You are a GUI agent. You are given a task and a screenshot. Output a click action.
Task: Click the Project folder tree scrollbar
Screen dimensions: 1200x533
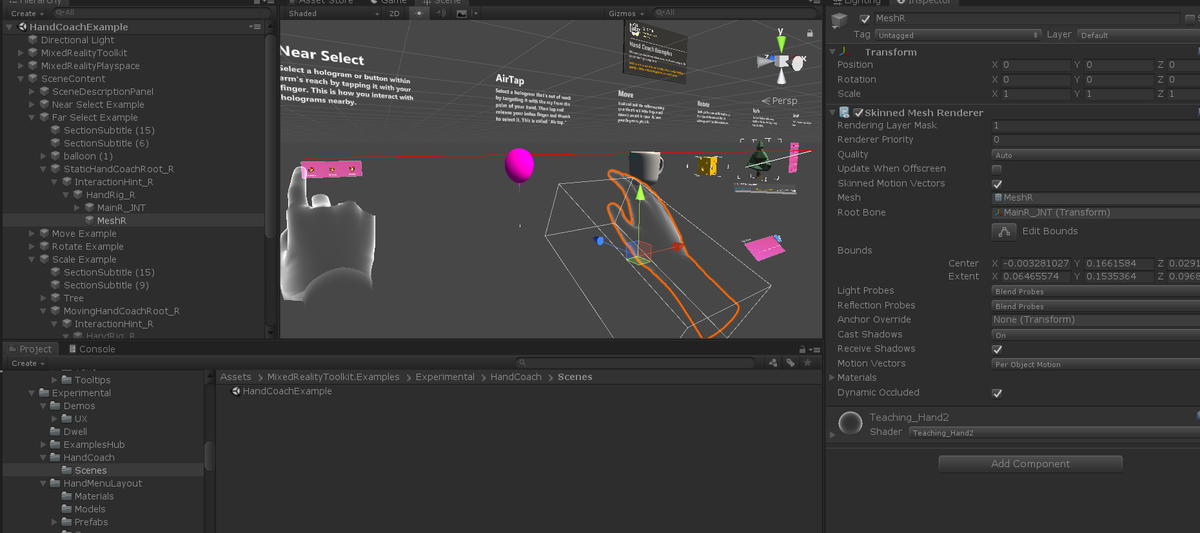[x=209, y=455]
